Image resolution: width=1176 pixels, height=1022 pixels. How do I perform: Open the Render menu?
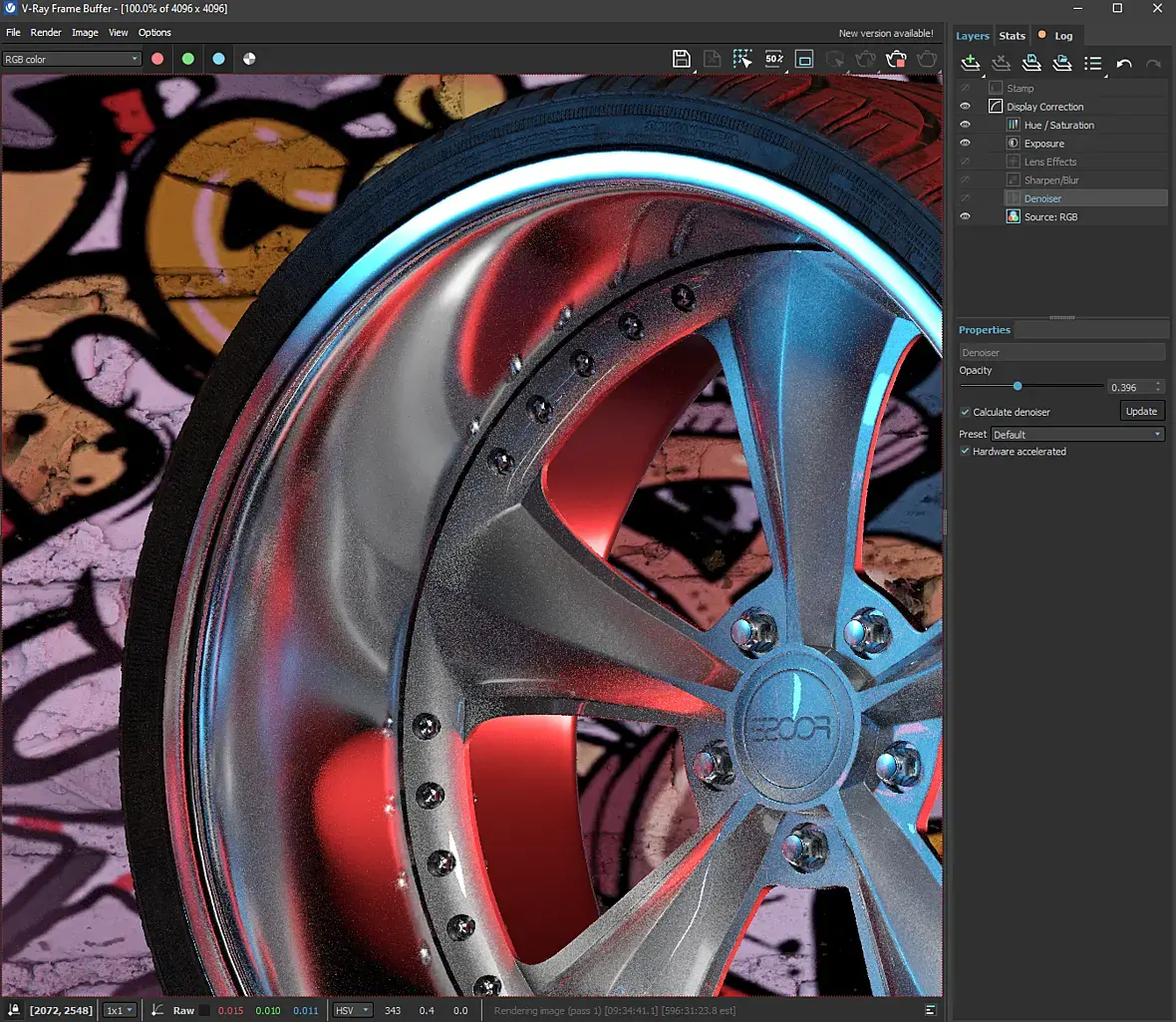pos(46,32)
